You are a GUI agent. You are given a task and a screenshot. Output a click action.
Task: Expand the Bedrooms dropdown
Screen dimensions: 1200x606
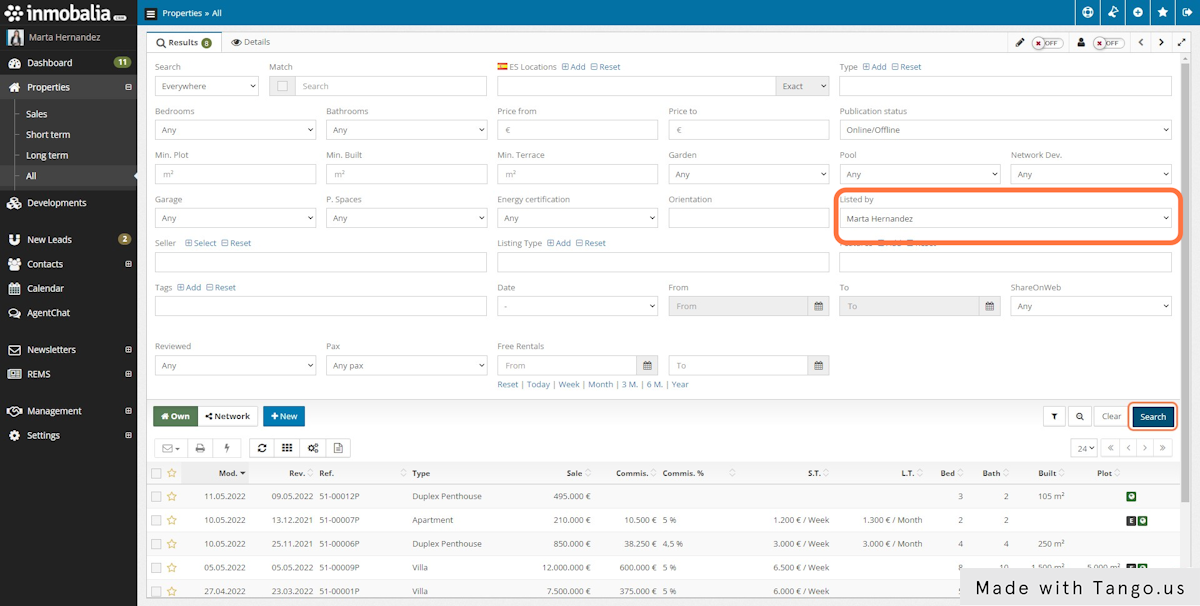click(x=235, y=130)
